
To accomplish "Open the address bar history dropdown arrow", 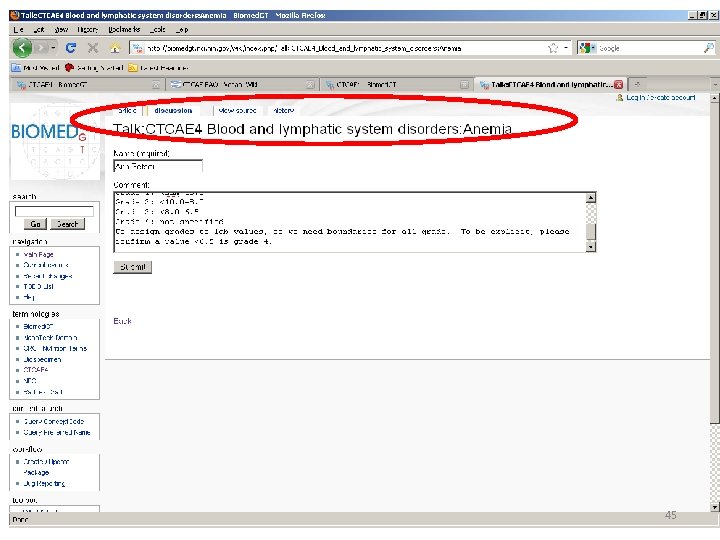I will (566, 48).
